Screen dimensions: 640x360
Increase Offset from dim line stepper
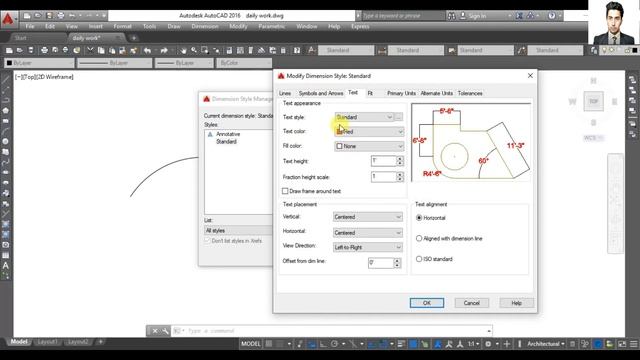[x=397, y=260]
